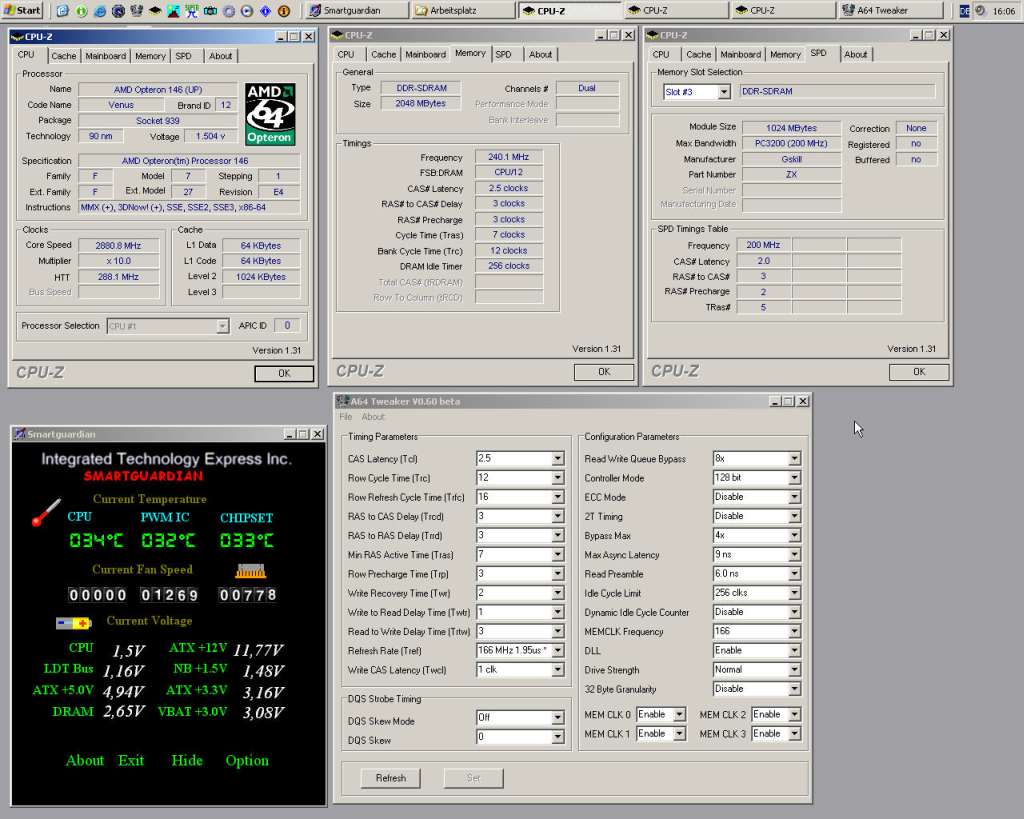
Task: Expand the RAS to CAS Delay (Trcd) dropdown
Action: [558, 516]
